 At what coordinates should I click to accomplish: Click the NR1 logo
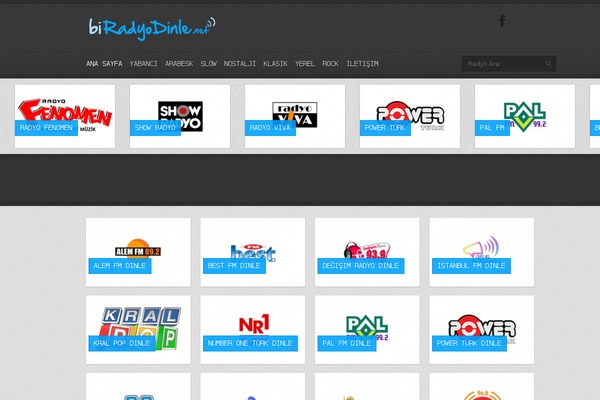[254, 324]
